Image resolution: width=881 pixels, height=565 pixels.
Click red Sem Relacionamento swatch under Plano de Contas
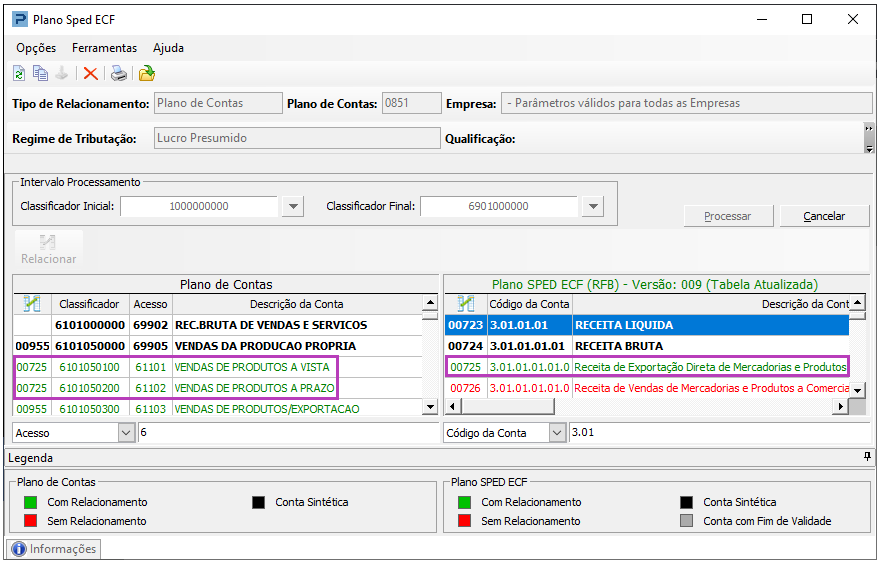pyautogui.click(x=30, y=521)
